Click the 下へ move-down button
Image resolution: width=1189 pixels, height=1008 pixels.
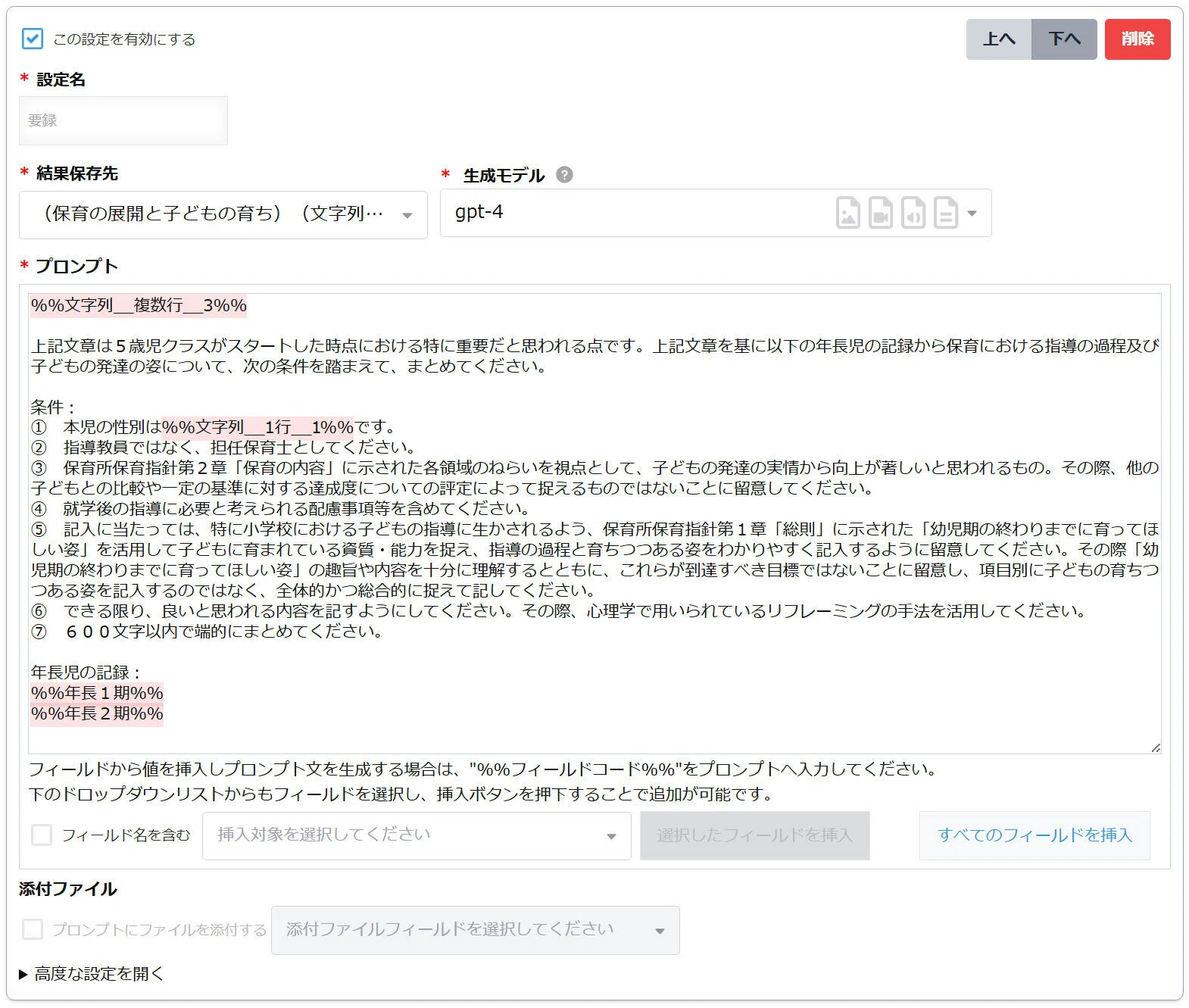pyautogui.click(x=1064, y=39)
